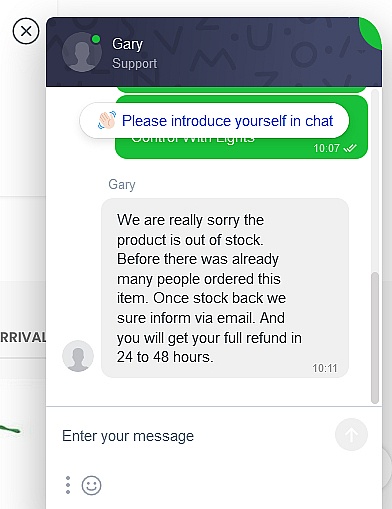Click the "Support" label under Gary
Viewport: 392px width, 509px height.
[135, 63]
